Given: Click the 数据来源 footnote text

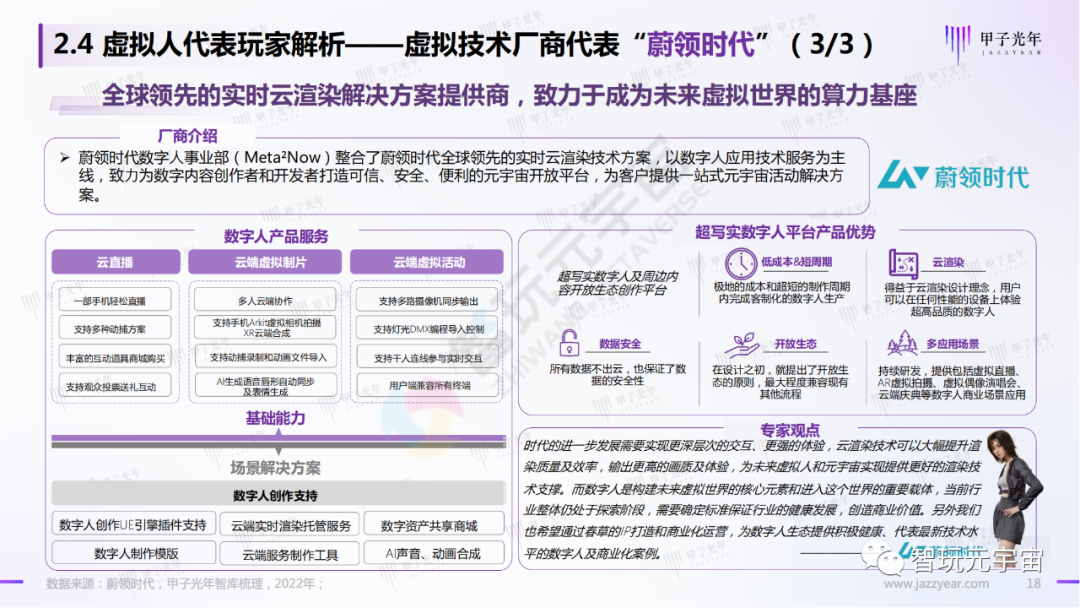Looking at the screenshot, I should (x=185, y=584).
